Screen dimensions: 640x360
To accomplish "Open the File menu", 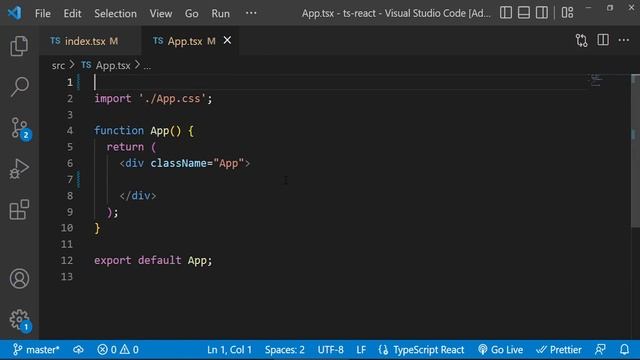I will coord(42,13).
